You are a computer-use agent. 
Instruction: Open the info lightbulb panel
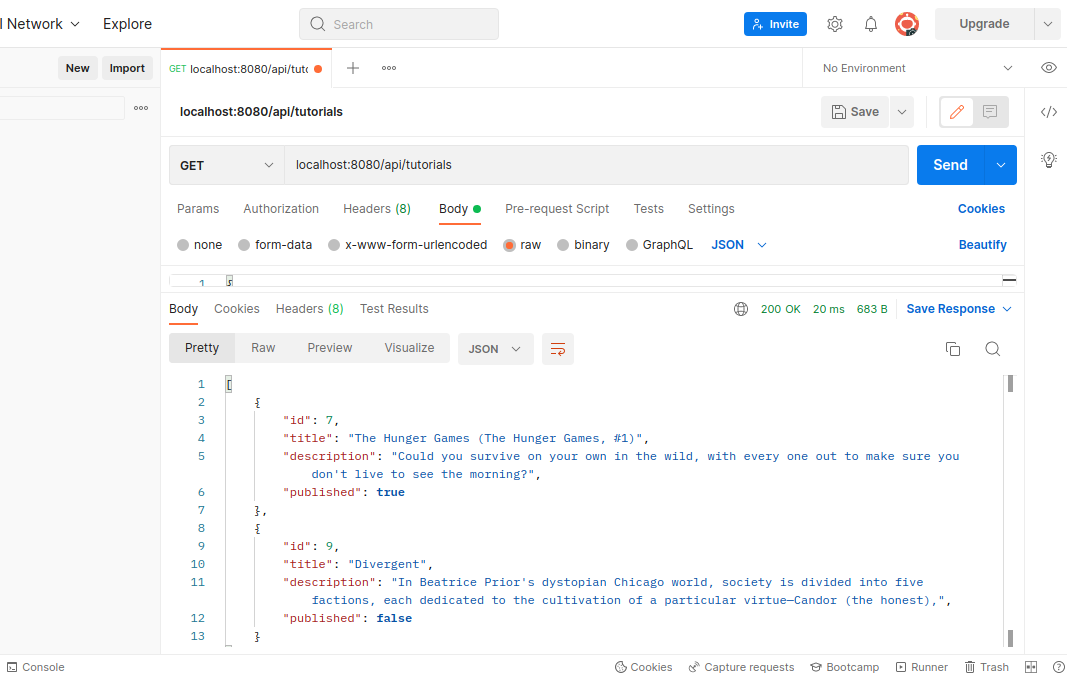tap(1049, 159)
